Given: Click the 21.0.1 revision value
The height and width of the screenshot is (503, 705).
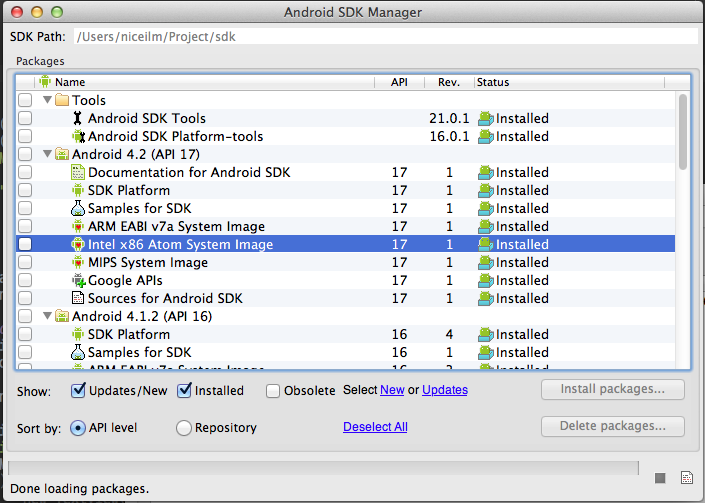Looking at the screenshot, I should point(449,118).
